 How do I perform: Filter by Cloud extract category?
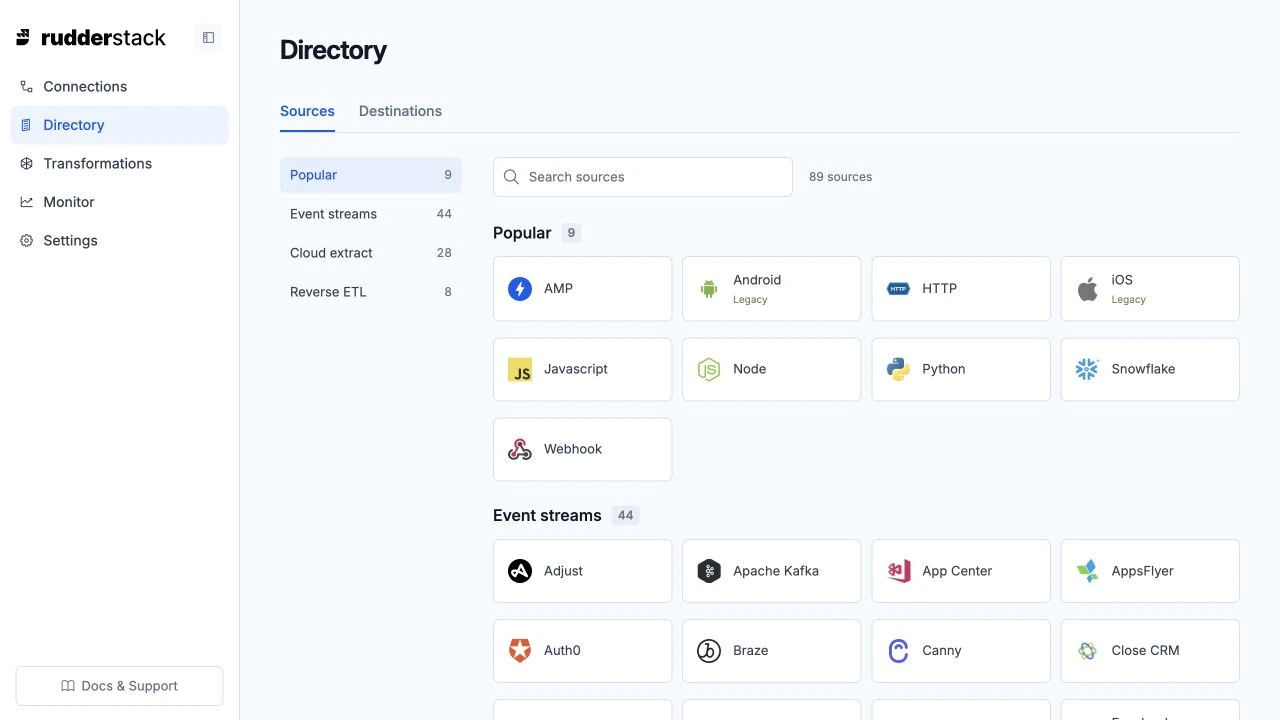[x=371, y=253]
